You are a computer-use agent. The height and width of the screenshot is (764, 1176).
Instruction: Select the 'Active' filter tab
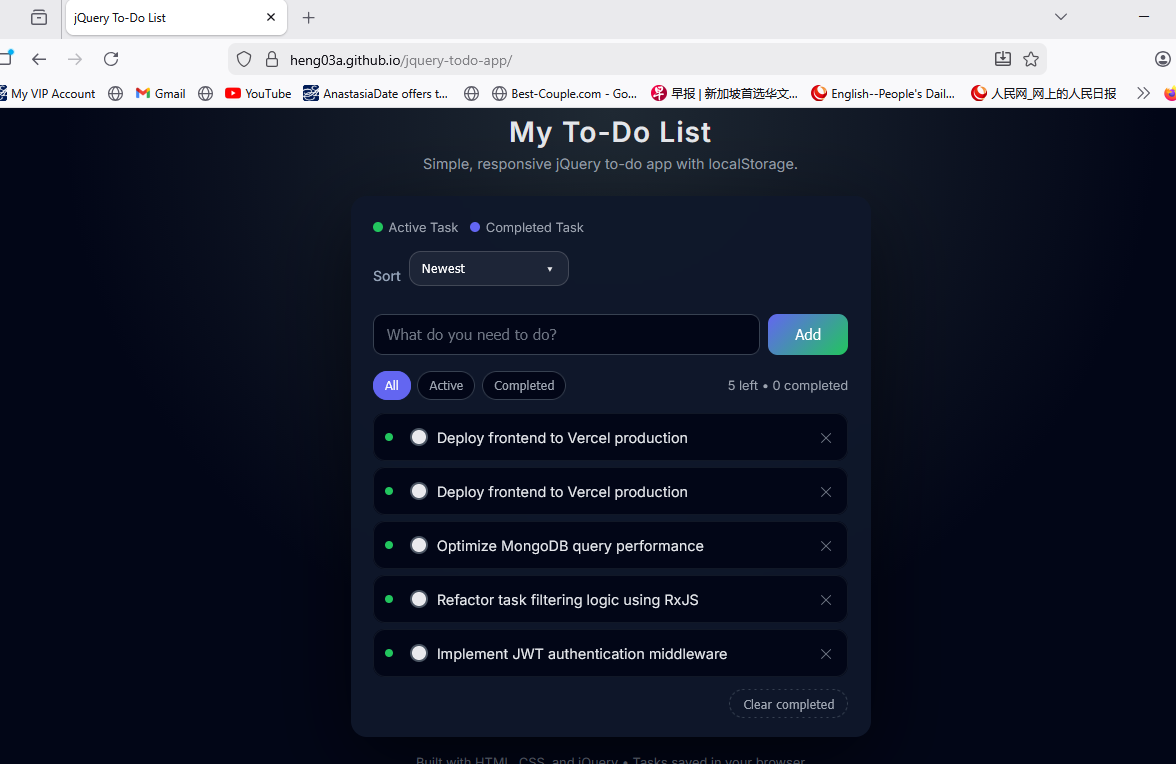[x=445, y=385]
